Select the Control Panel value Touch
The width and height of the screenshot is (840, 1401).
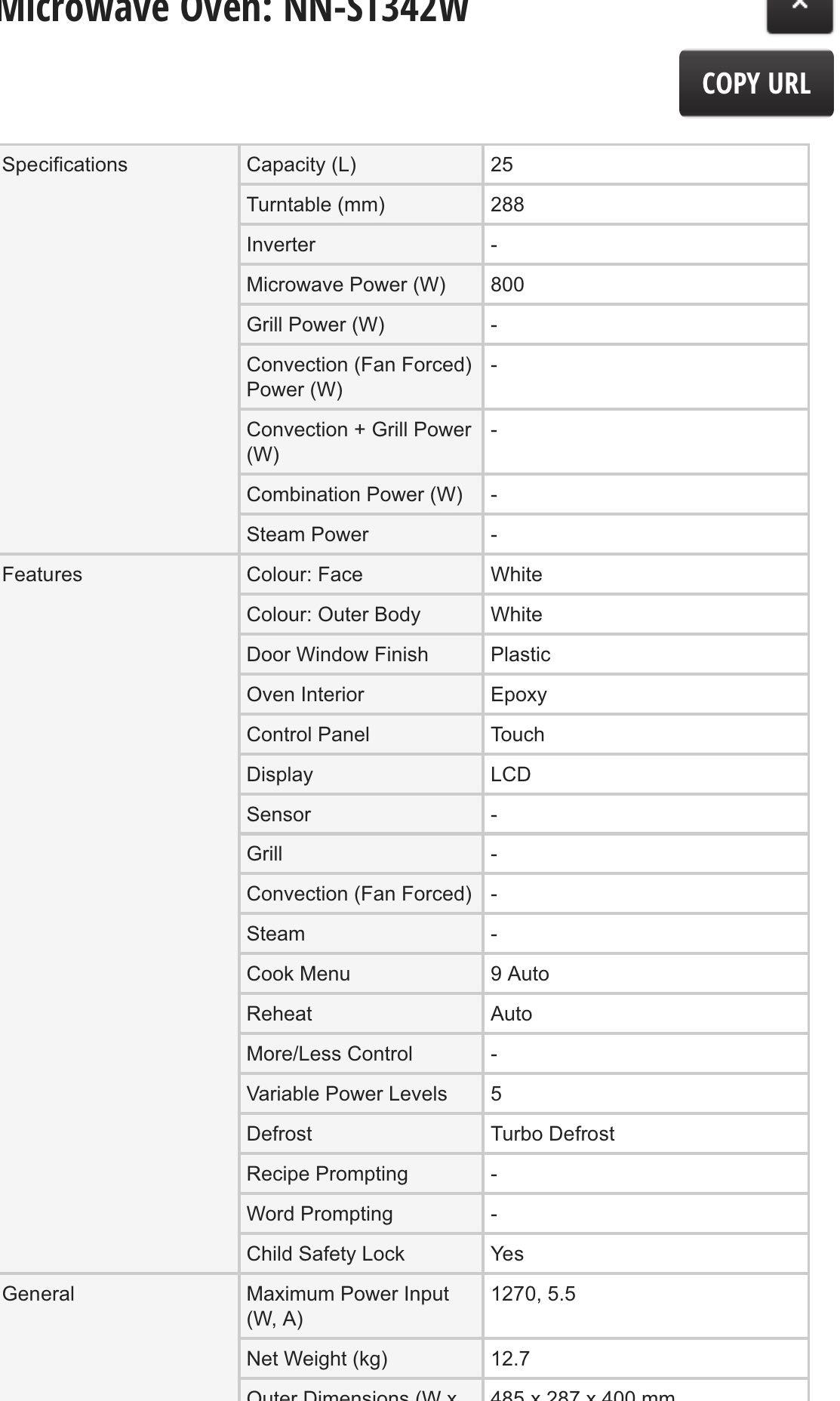click(517, 734)
